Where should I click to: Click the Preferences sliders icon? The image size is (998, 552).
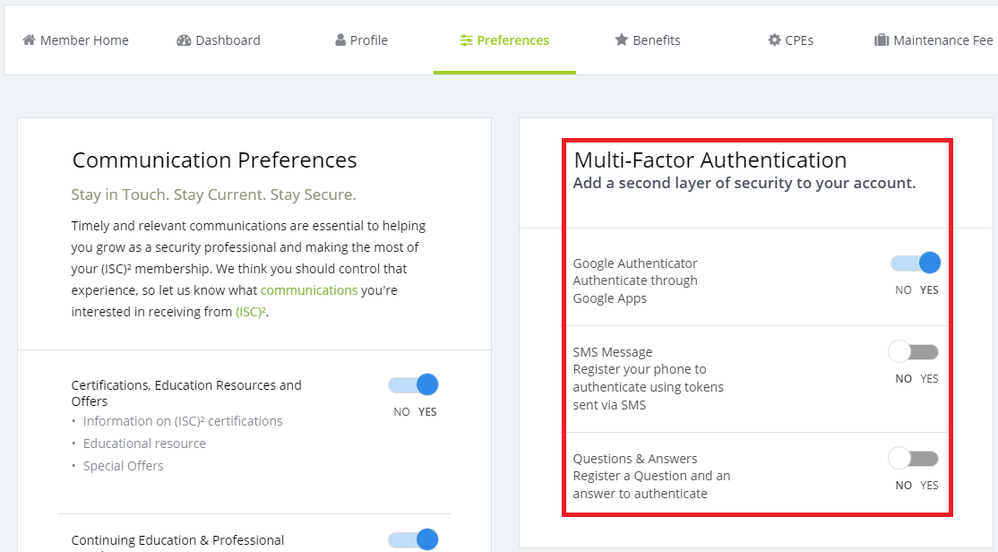coord(466,41)
